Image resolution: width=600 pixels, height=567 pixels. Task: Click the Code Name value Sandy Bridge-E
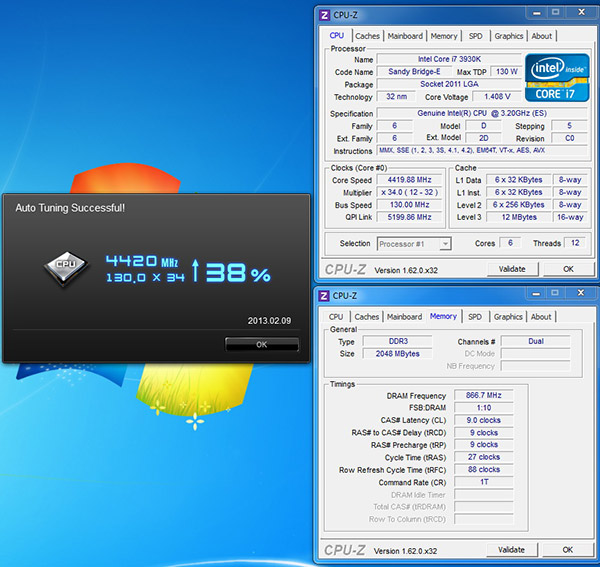pos(414,72)
